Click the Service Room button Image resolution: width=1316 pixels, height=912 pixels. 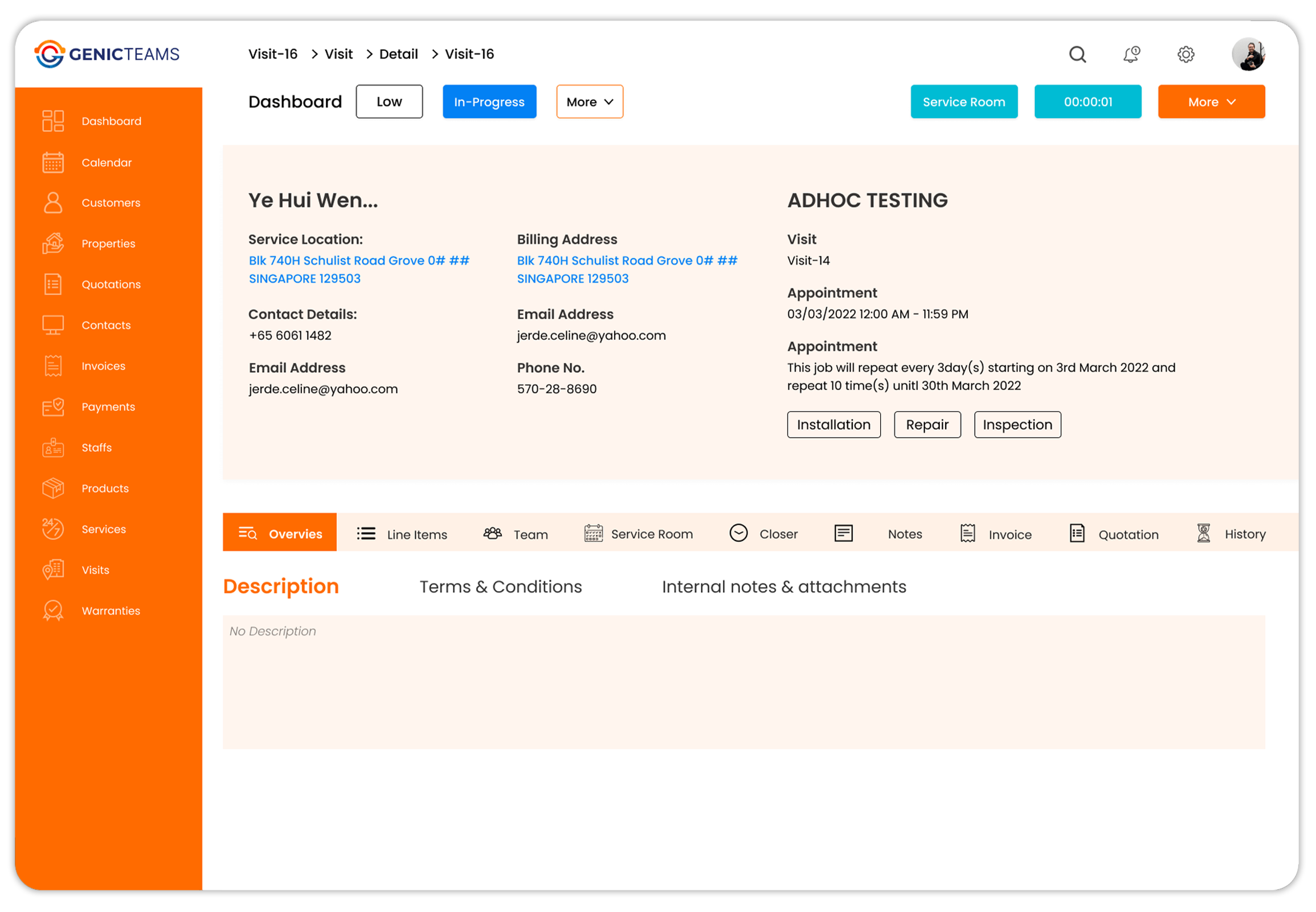(x=963, y=101)
